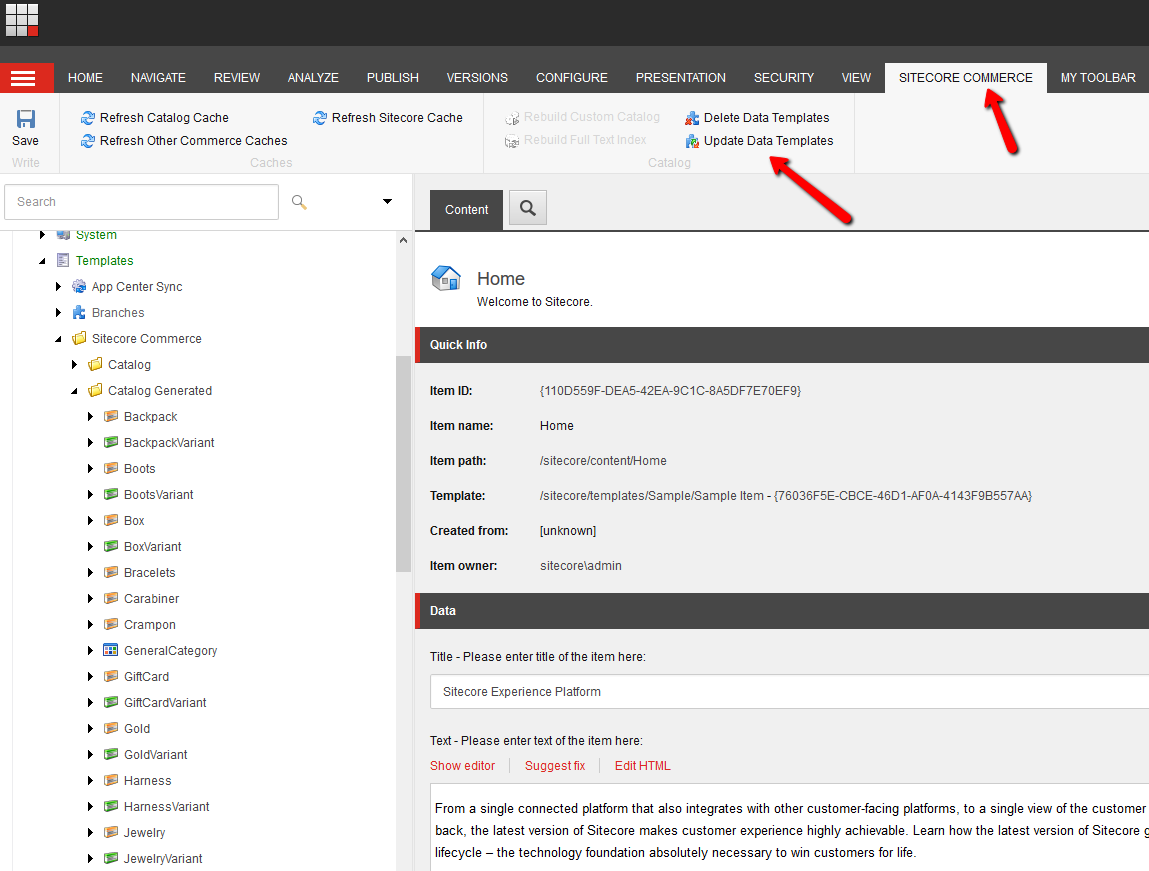Open the search options dropdown arrow
1149x871 pixels.
point(388,201)
